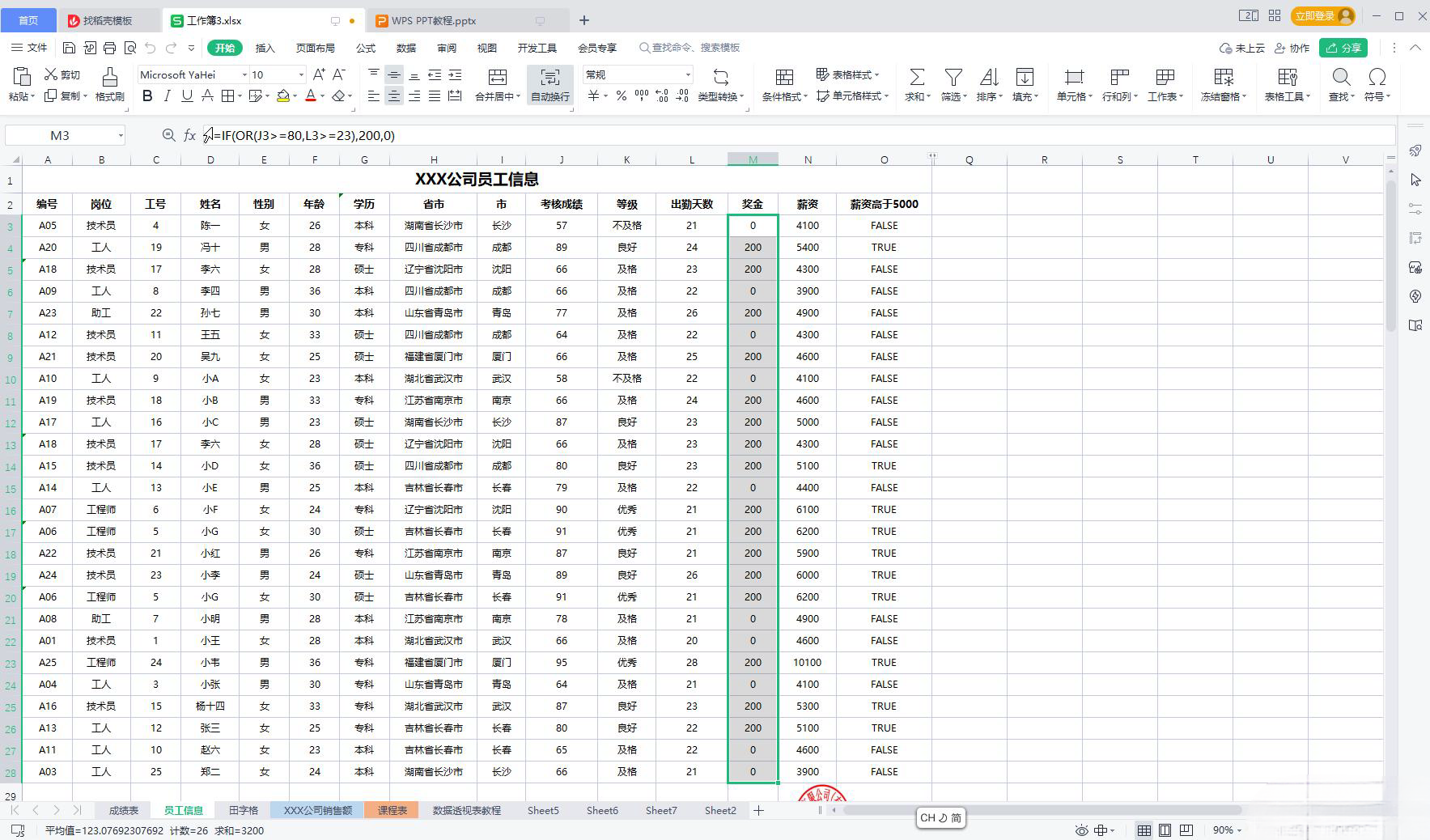The image size is (1430, 840).
Task: Click the green 分享 share button
Action: pos(1343,48)
